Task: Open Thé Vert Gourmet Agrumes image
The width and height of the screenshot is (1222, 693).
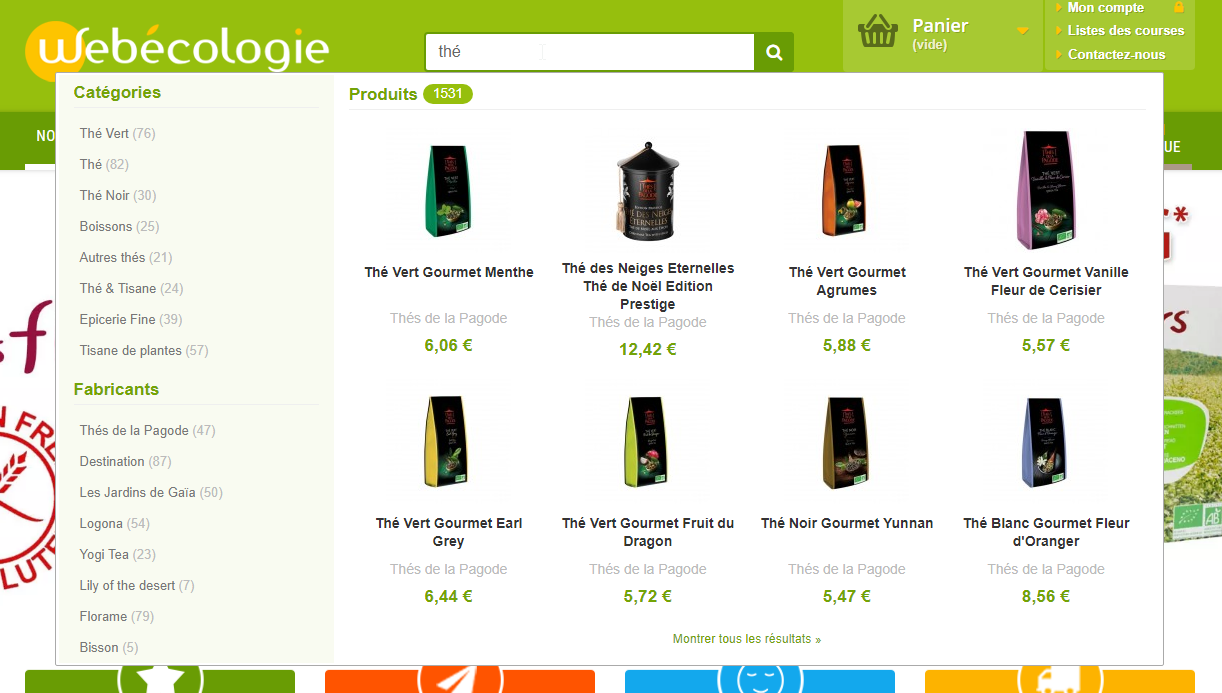Action: point(846,191)
